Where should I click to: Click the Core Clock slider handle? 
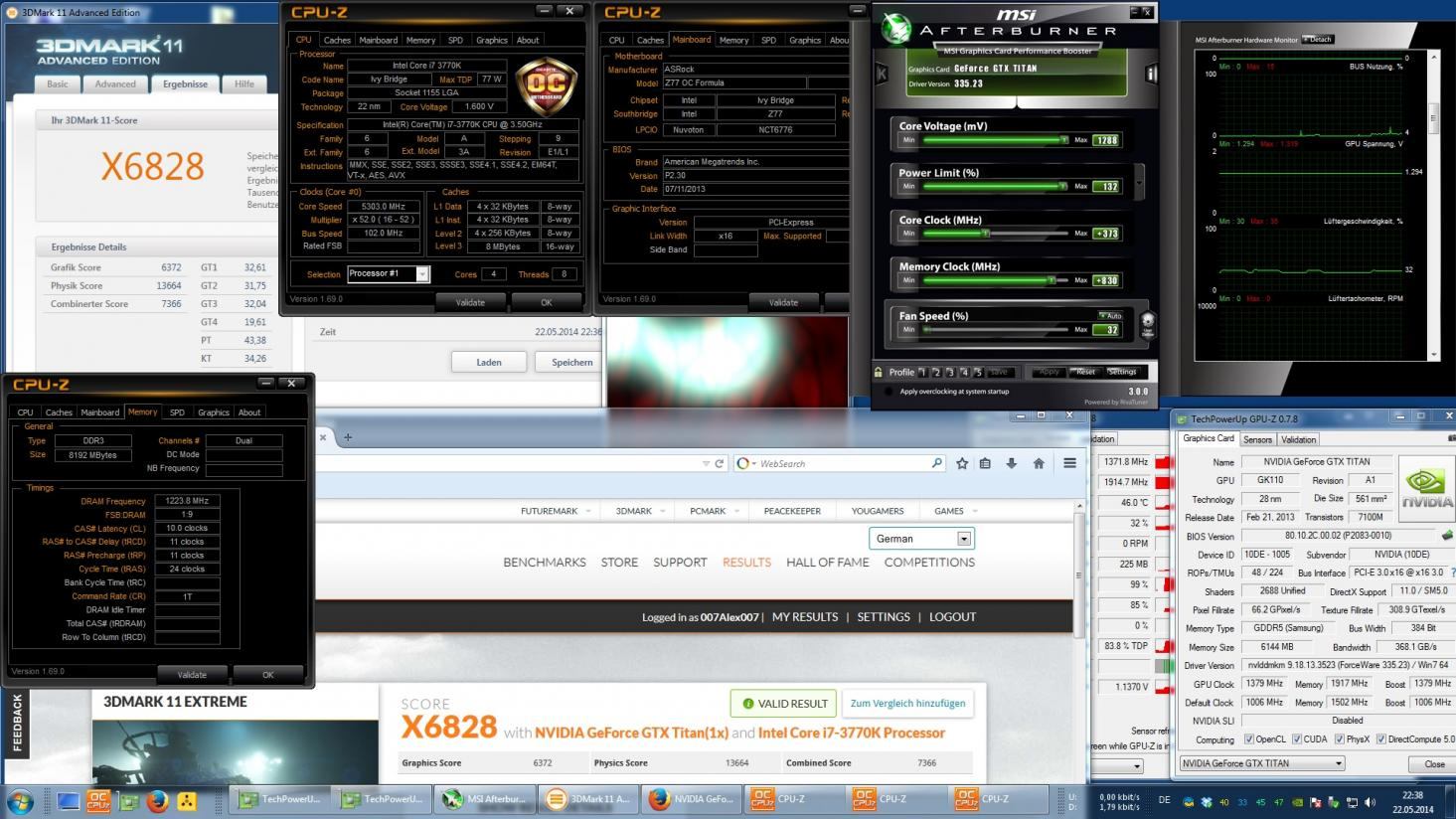click(x=985, y=234)
